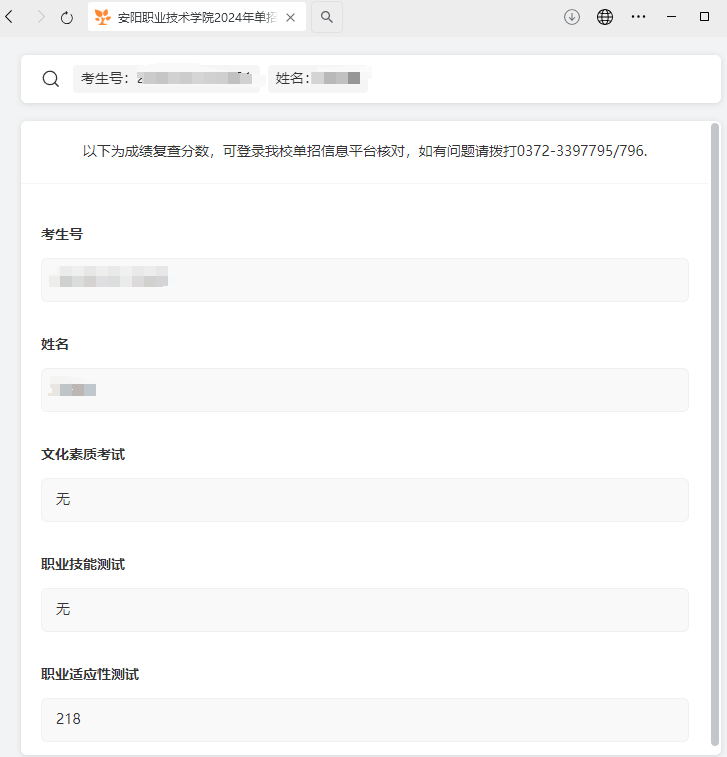The height and width of the screenshot is (757, 727).
Task: Open the three-dot more options menu
Action: point(638,17)
